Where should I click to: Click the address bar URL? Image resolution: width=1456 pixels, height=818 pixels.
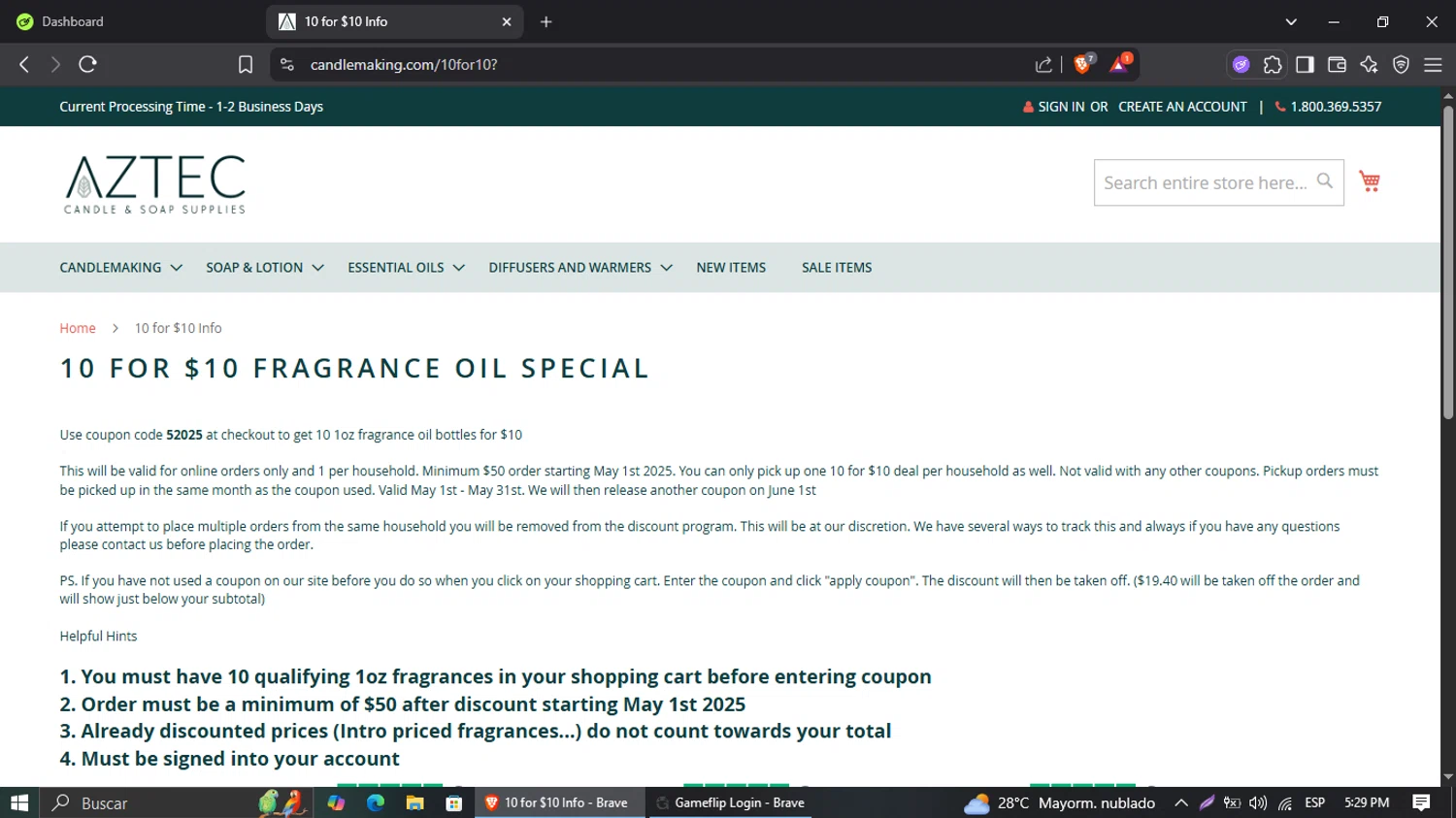point(404,64)
